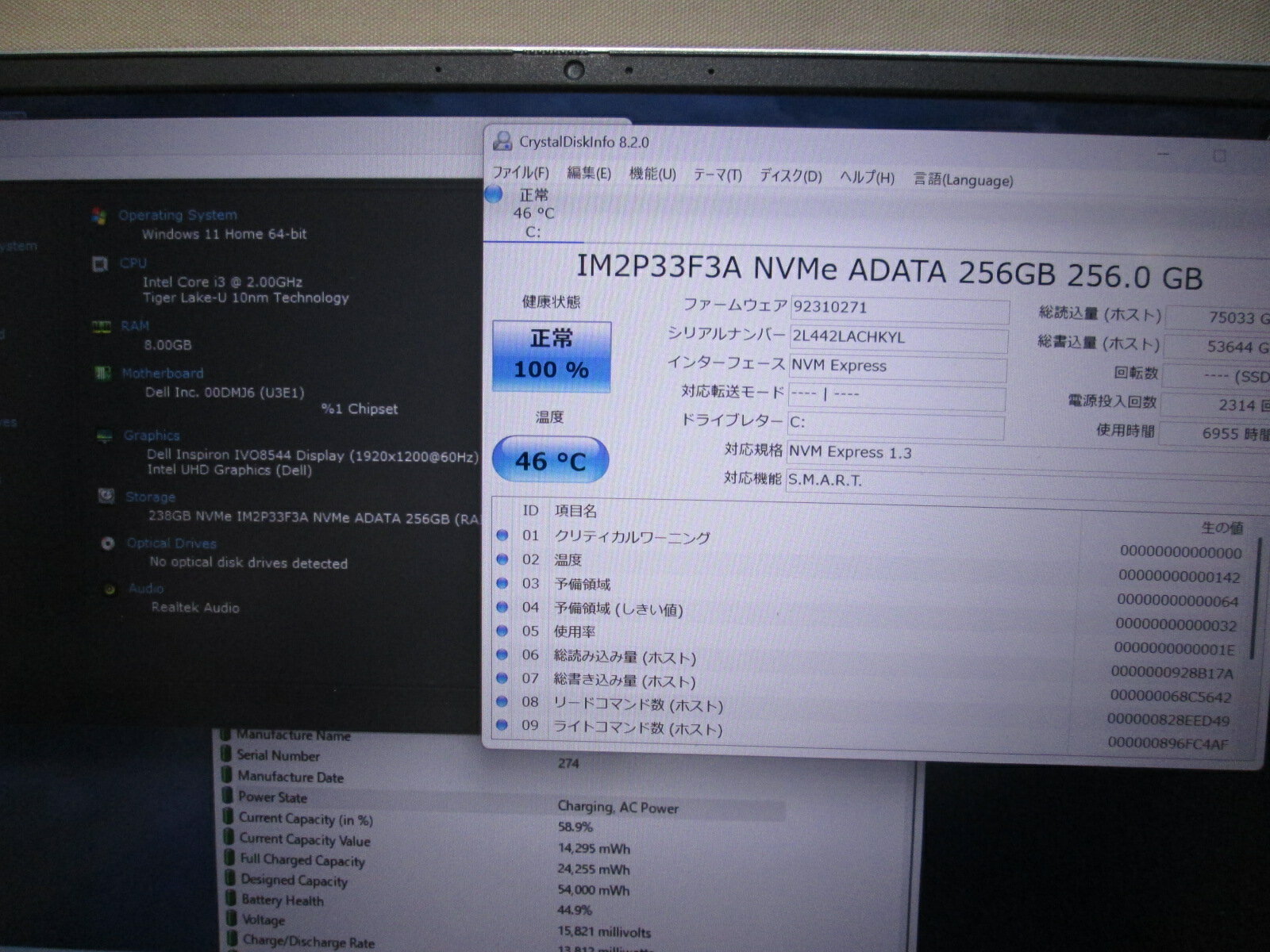The width and height of the screenshot is (1270, 952).
Task: Click the power-on hours value 6955
Action: point(1214,434)
